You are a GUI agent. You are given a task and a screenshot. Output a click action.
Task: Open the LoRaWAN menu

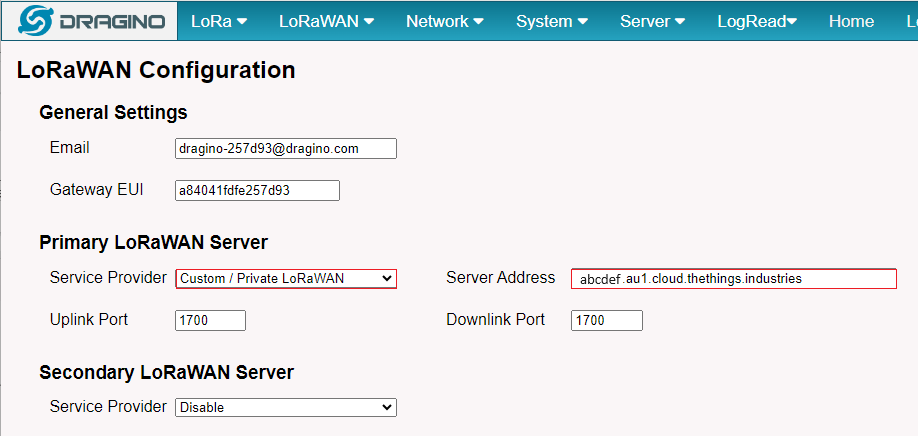[326, 22]
